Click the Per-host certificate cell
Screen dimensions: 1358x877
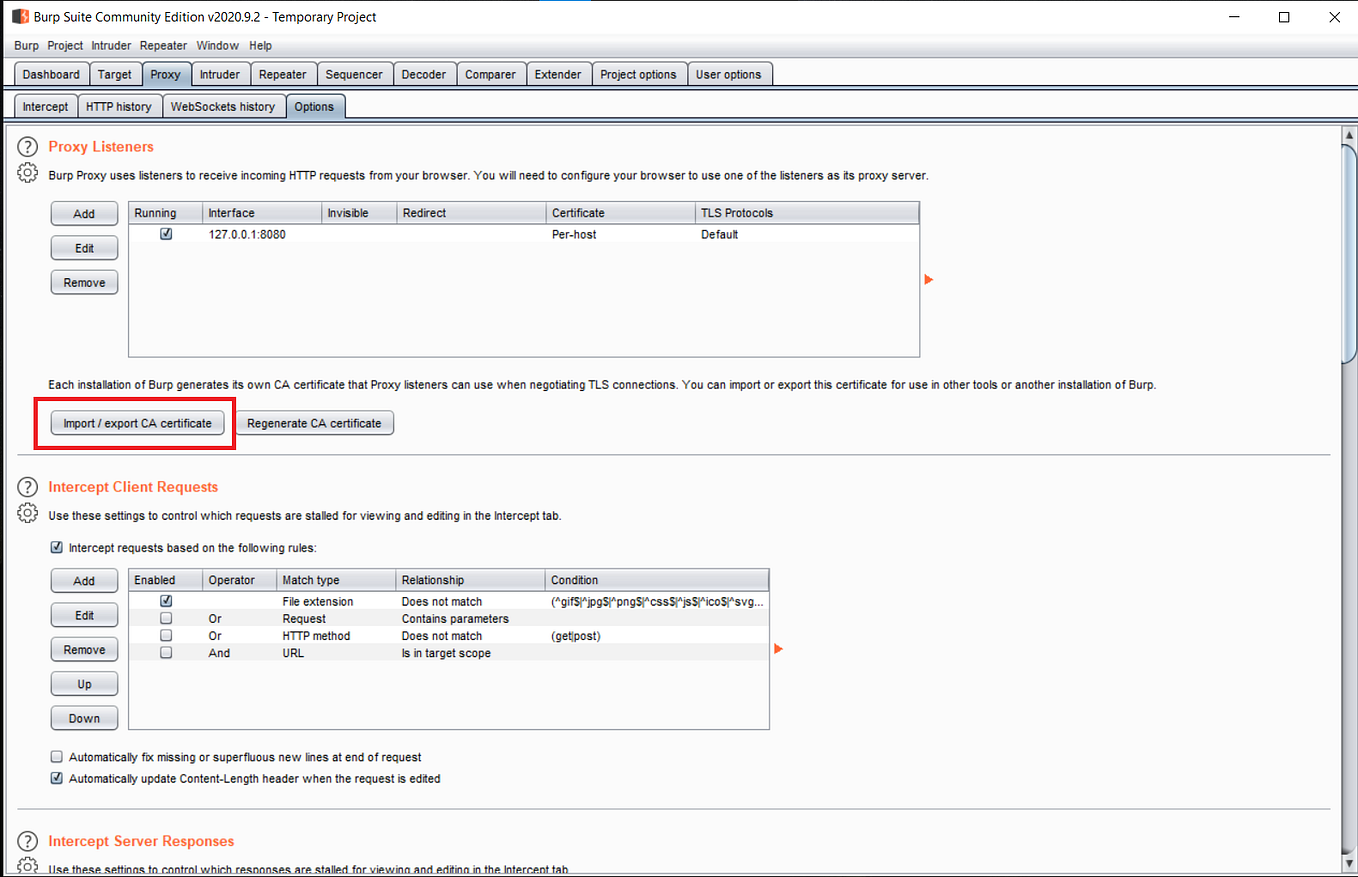[620, 235]
